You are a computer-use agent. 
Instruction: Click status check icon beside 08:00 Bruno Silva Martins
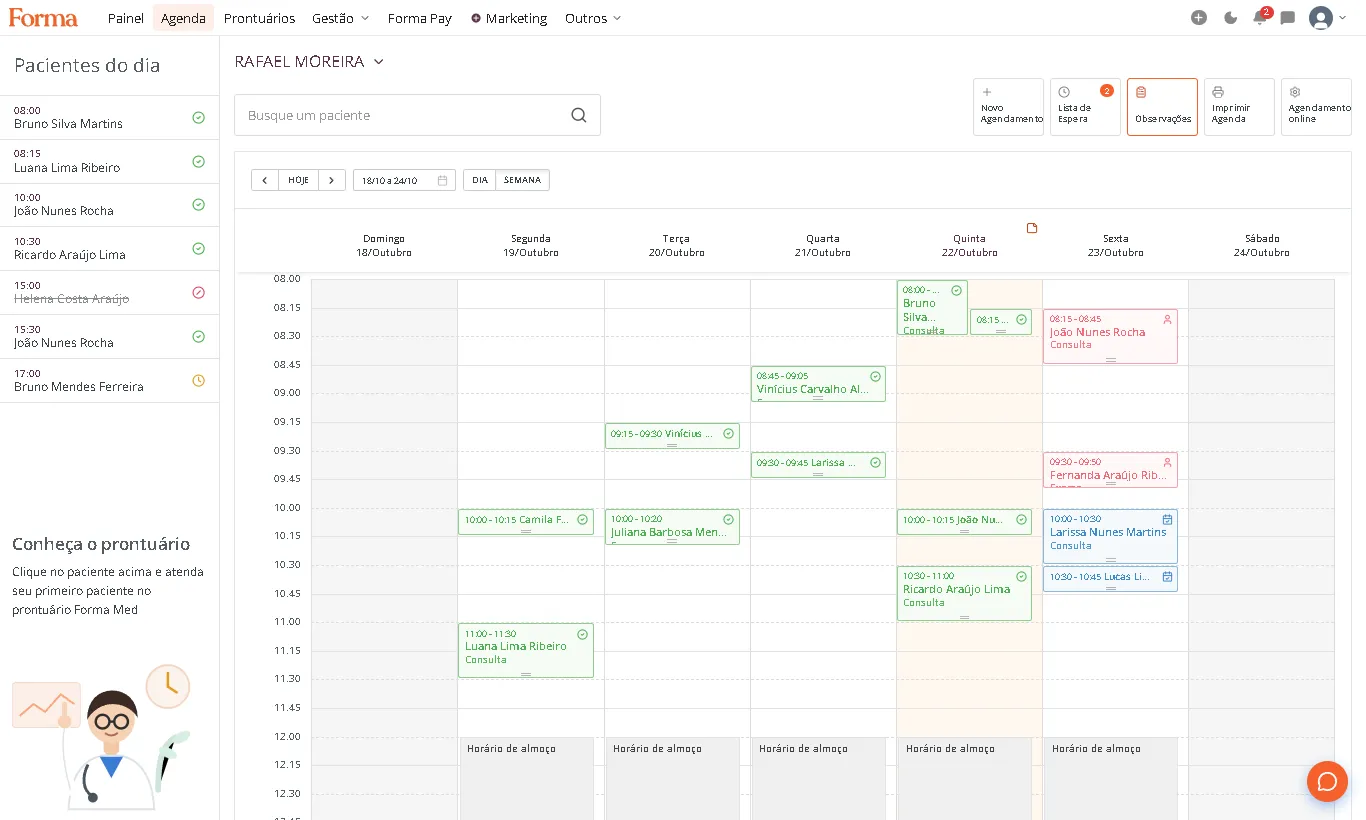(198, 117)
